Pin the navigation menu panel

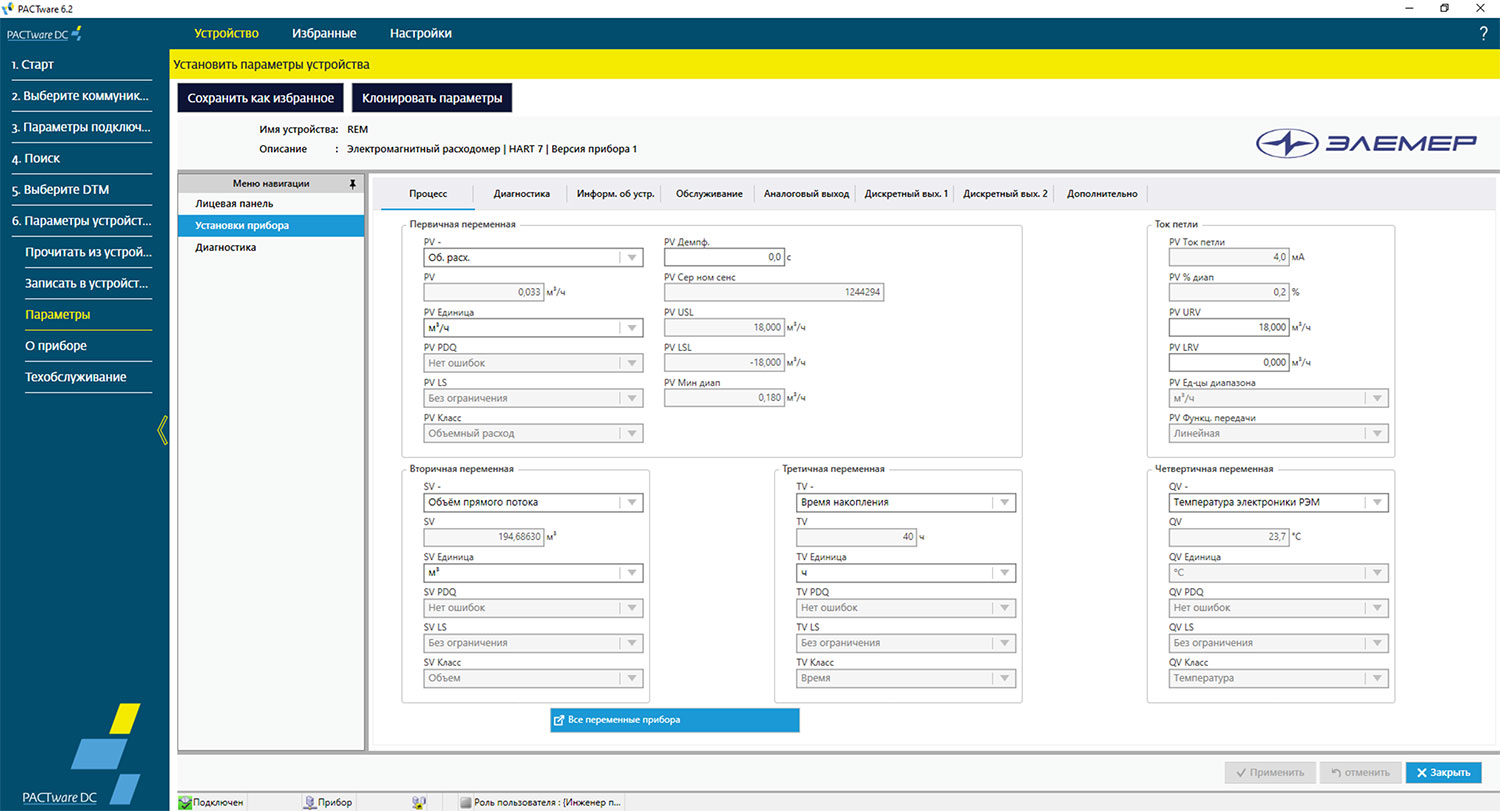point(352,184)
